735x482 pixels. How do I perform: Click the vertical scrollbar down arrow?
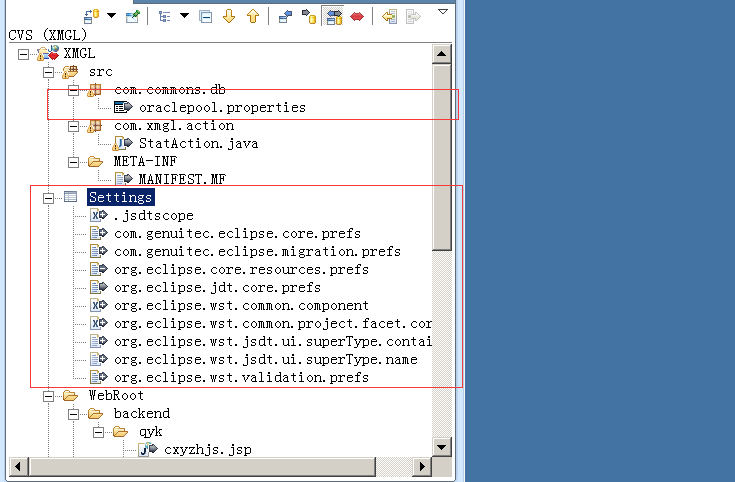[442, 447]
